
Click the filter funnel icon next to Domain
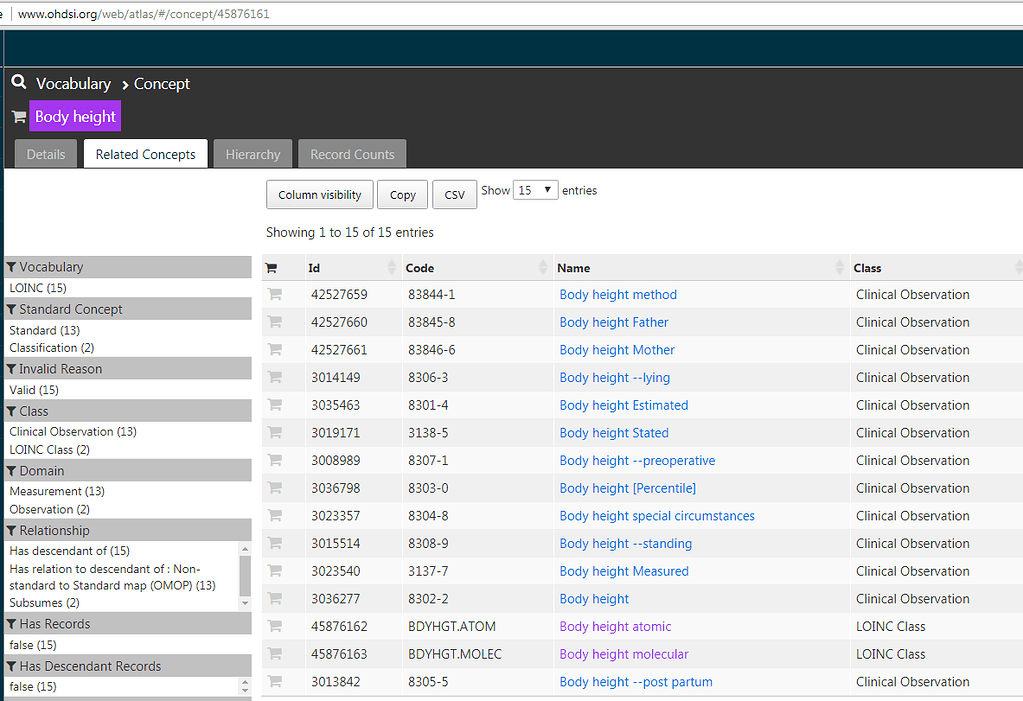10,470
